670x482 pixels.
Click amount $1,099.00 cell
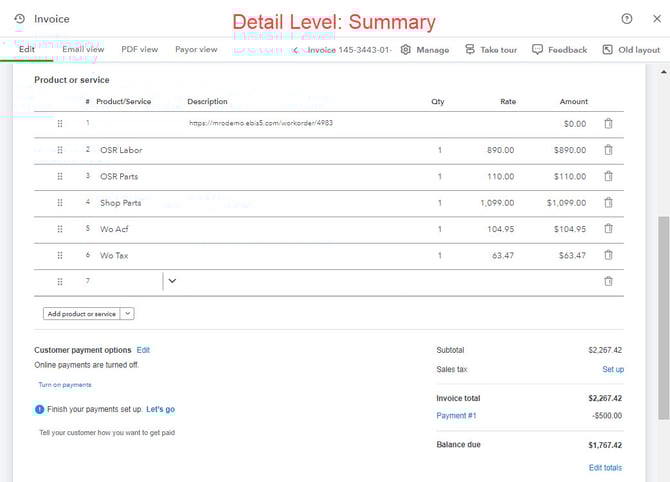[566, 203]
